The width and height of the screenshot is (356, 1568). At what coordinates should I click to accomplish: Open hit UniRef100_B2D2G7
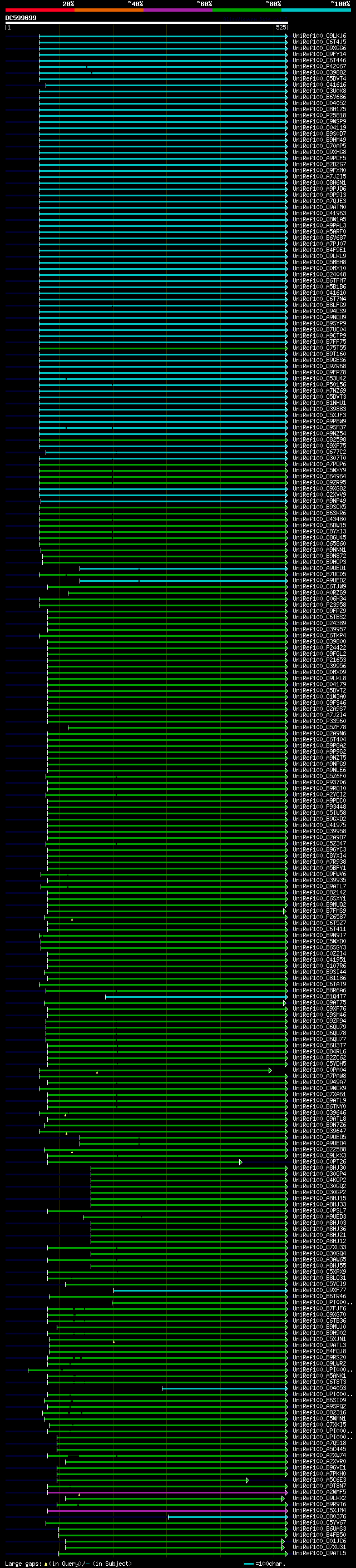[x=319, y=164]
